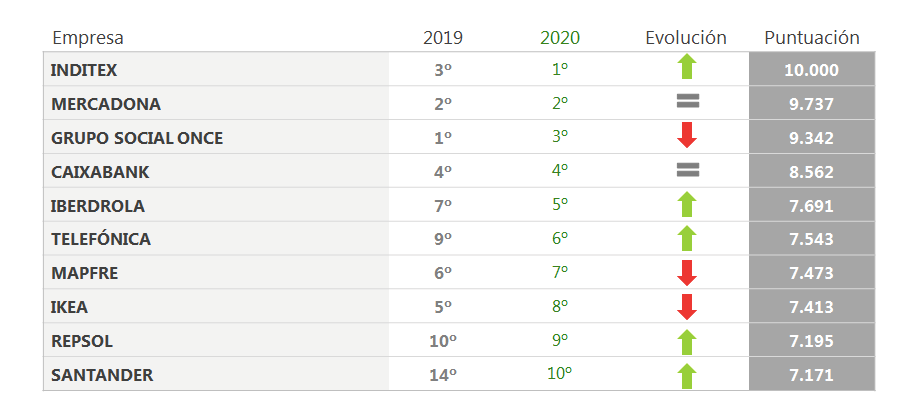Click the 2020 column header
This screenshot has width=916, height=408.
click(560, 38)
